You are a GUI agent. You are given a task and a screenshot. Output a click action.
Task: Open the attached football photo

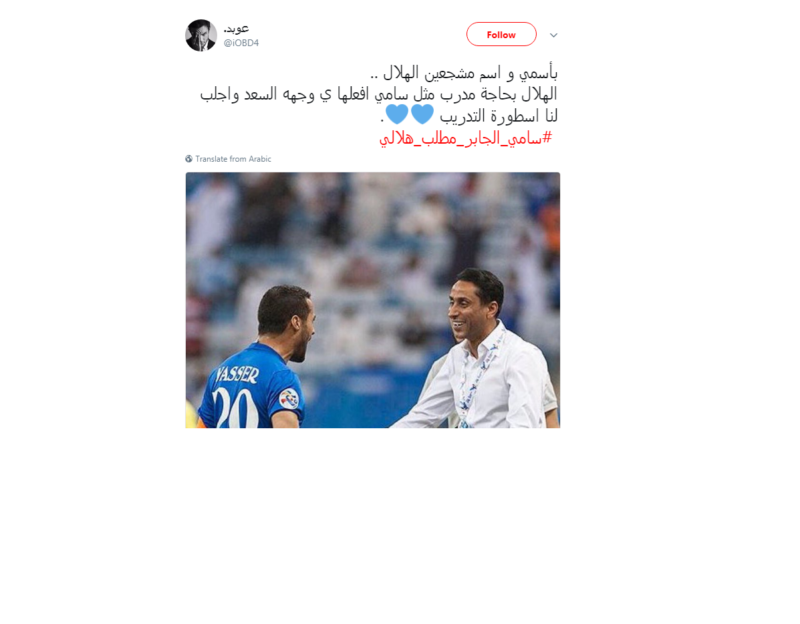coord(372,300)
